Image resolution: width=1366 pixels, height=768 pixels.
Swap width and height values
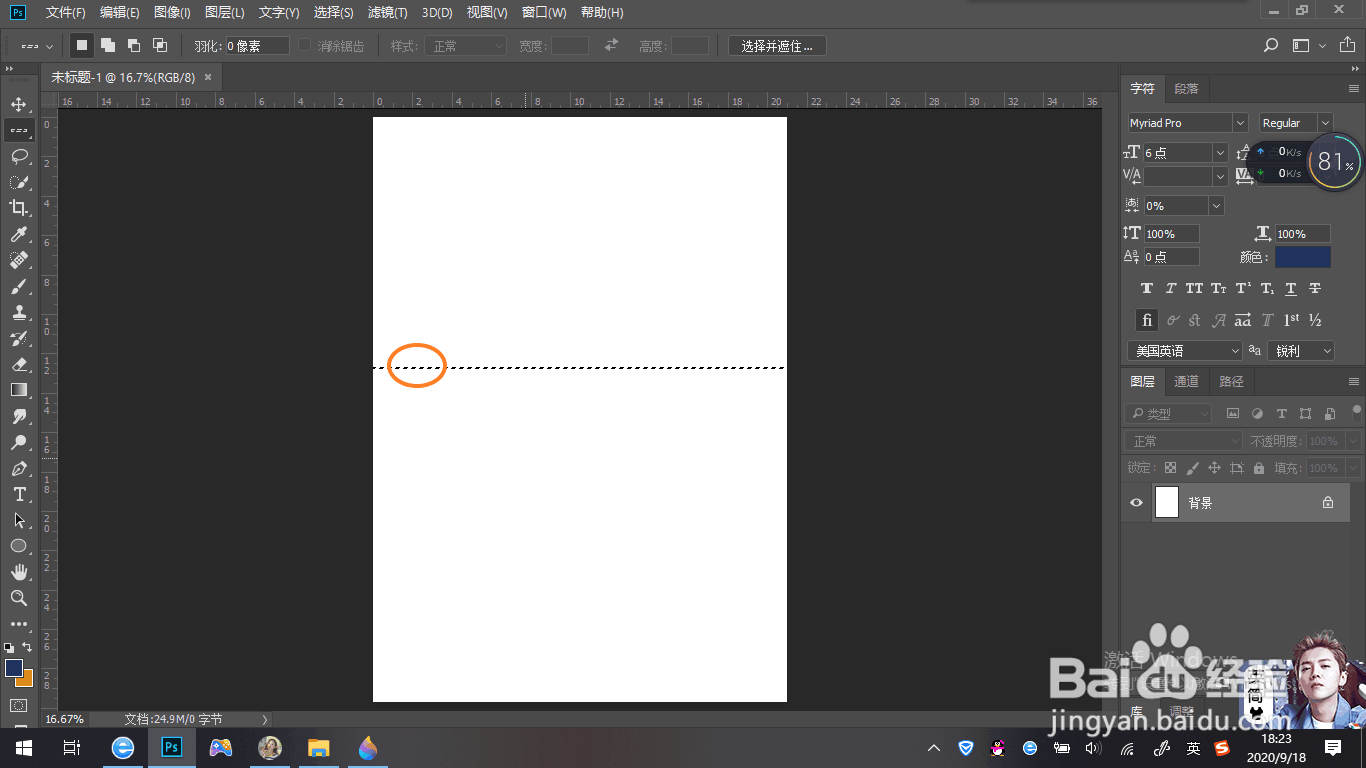click(611, 45)
